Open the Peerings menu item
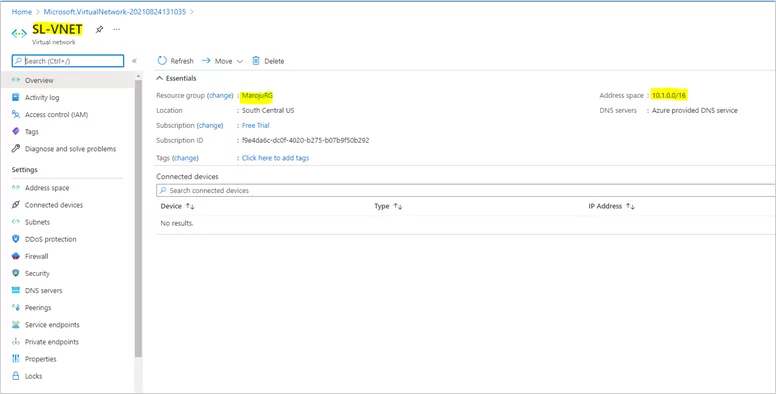 tap(38, 308)
